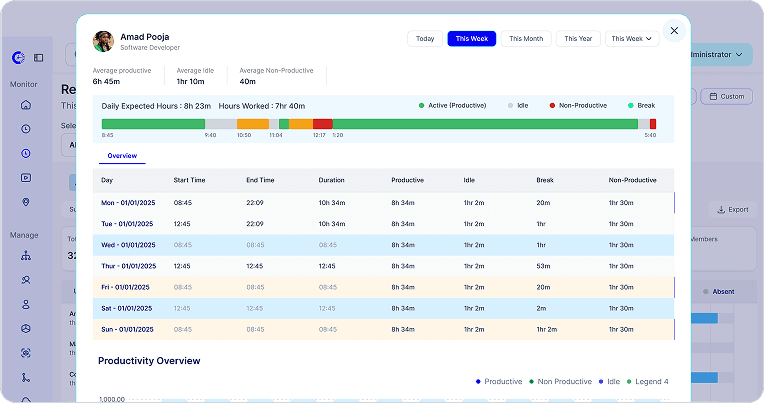Click the location pin icon in the sidebar

coord(26,202)
